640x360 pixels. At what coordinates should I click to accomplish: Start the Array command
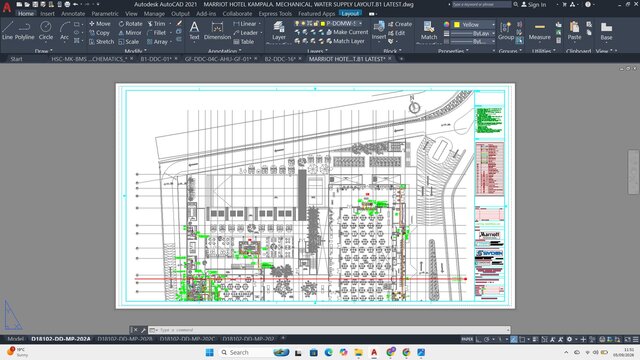pos(157,42)
